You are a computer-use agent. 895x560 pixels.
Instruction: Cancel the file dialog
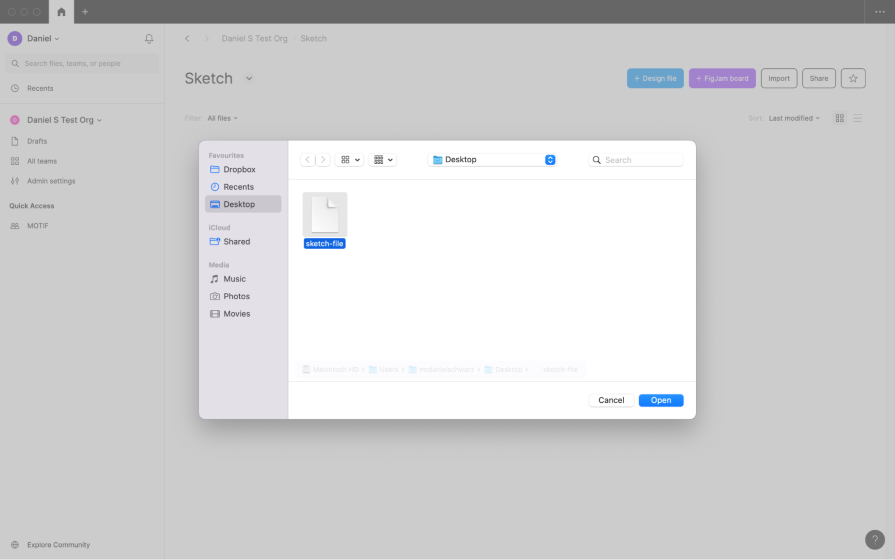tap(611, 400)
